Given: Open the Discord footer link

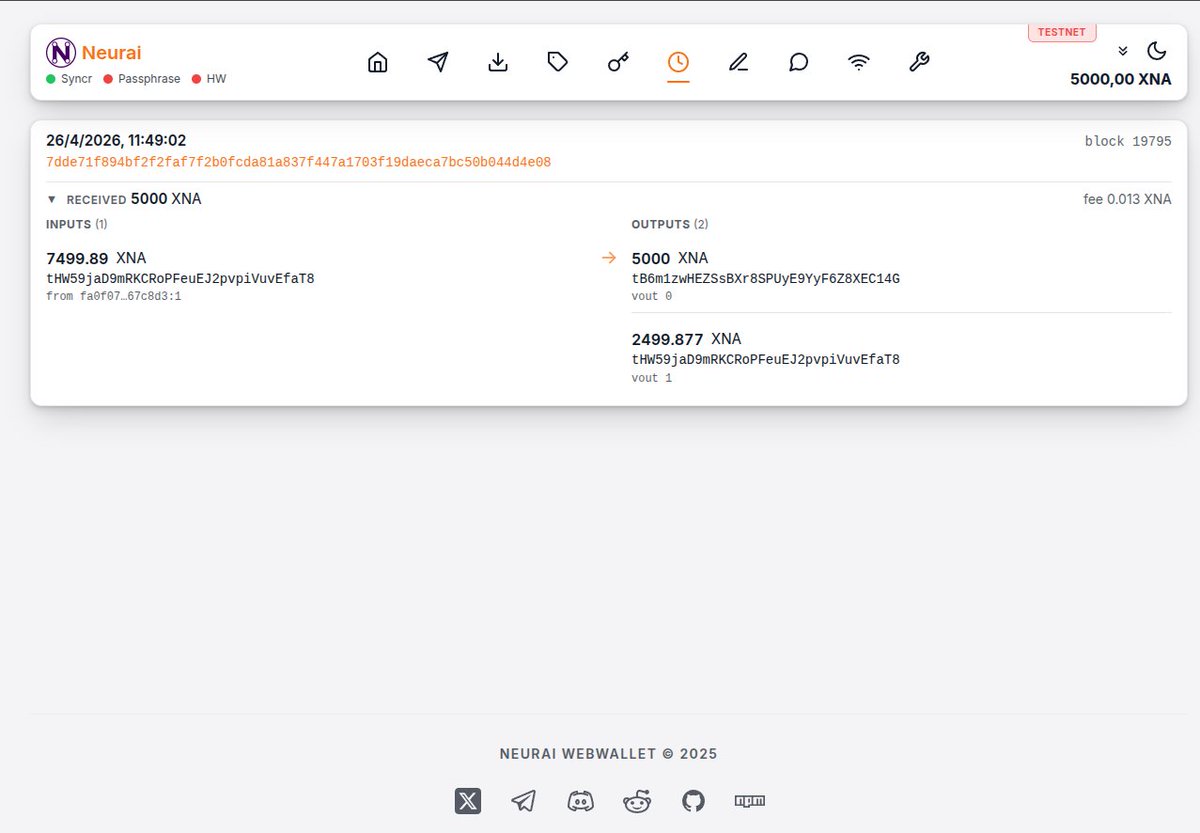Looking at the screenshot, I should click(580, 801).
